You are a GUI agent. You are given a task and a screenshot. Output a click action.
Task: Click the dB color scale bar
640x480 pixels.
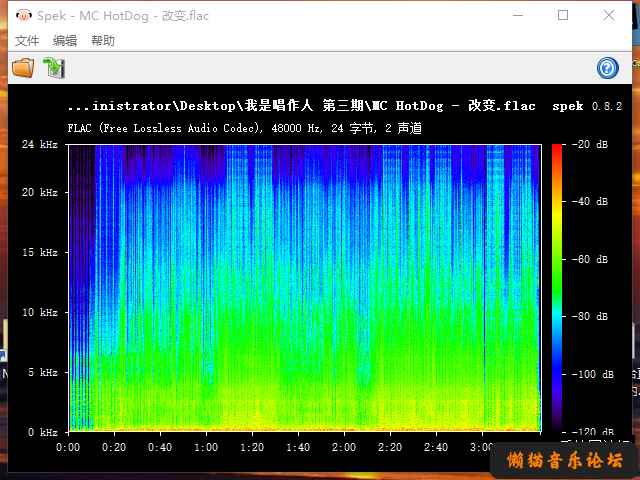coord(556,288)
